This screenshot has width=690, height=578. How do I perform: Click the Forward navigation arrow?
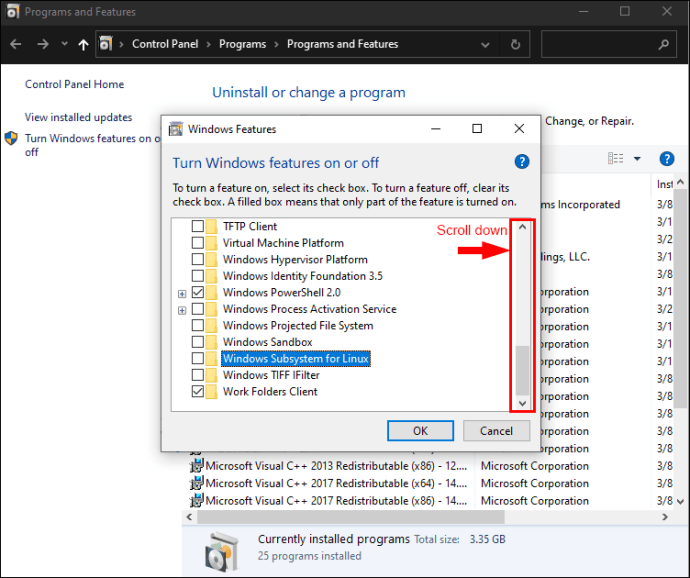[43, 44]
